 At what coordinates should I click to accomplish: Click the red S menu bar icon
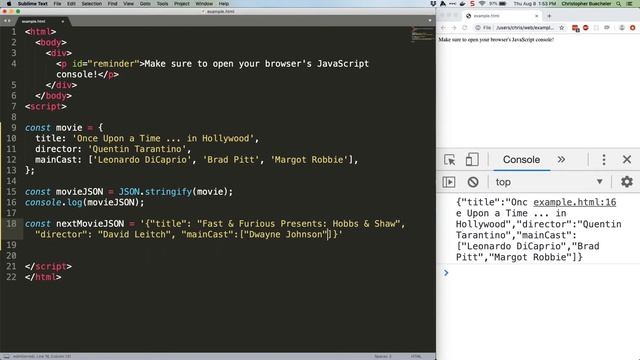click(x=472, y=3)
